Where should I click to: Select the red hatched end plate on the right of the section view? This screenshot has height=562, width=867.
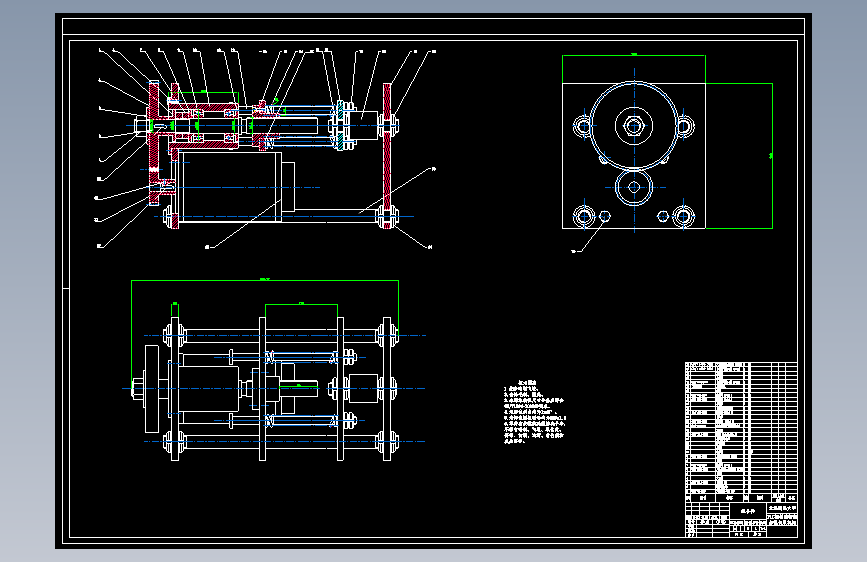(x=387, y=155)
